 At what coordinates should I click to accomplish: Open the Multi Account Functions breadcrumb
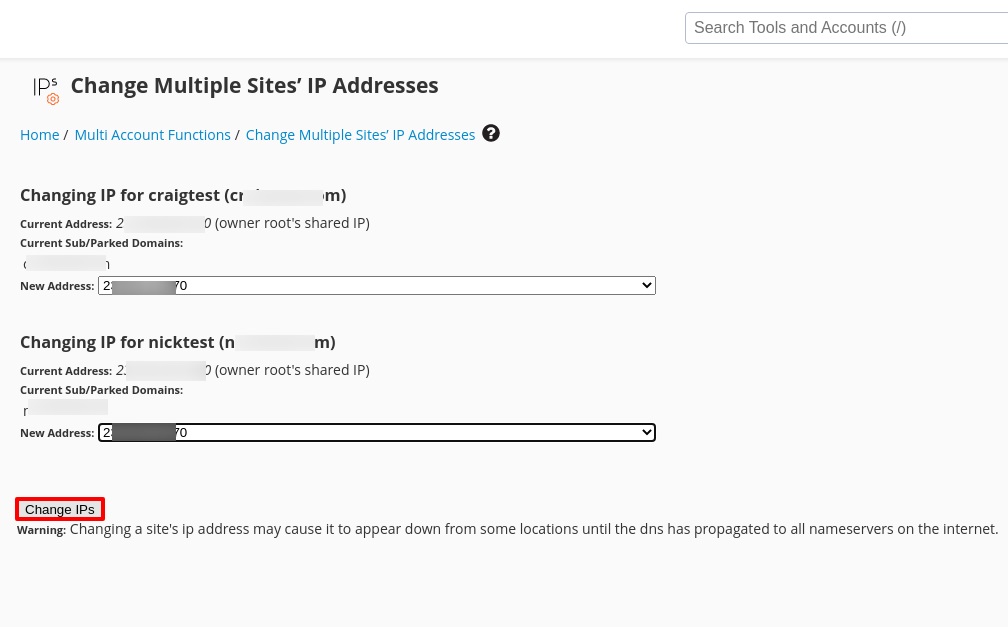pyautogui.click(x=152, y=135)
